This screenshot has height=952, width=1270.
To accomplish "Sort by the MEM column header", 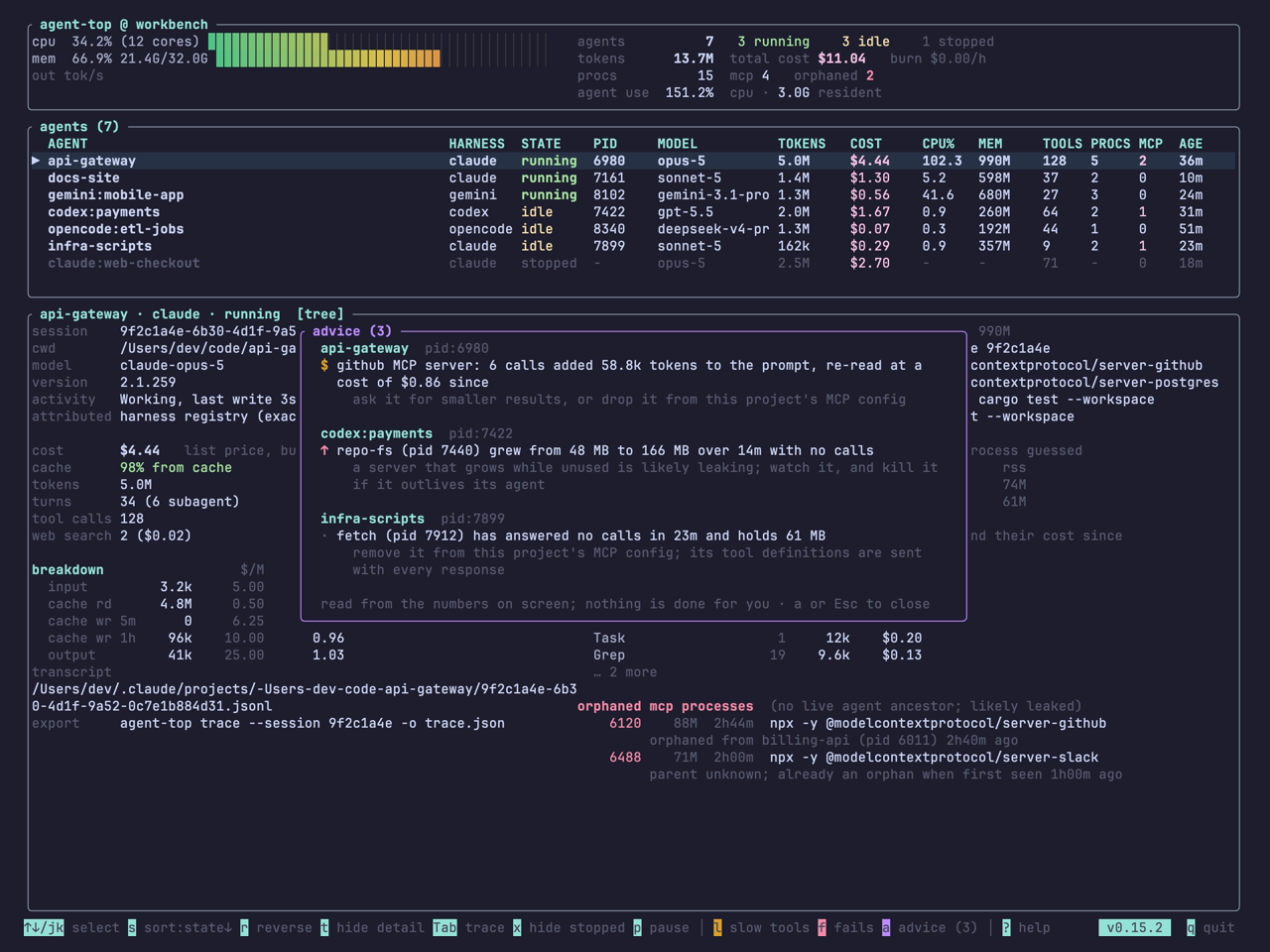I will (x=990, y=144).
